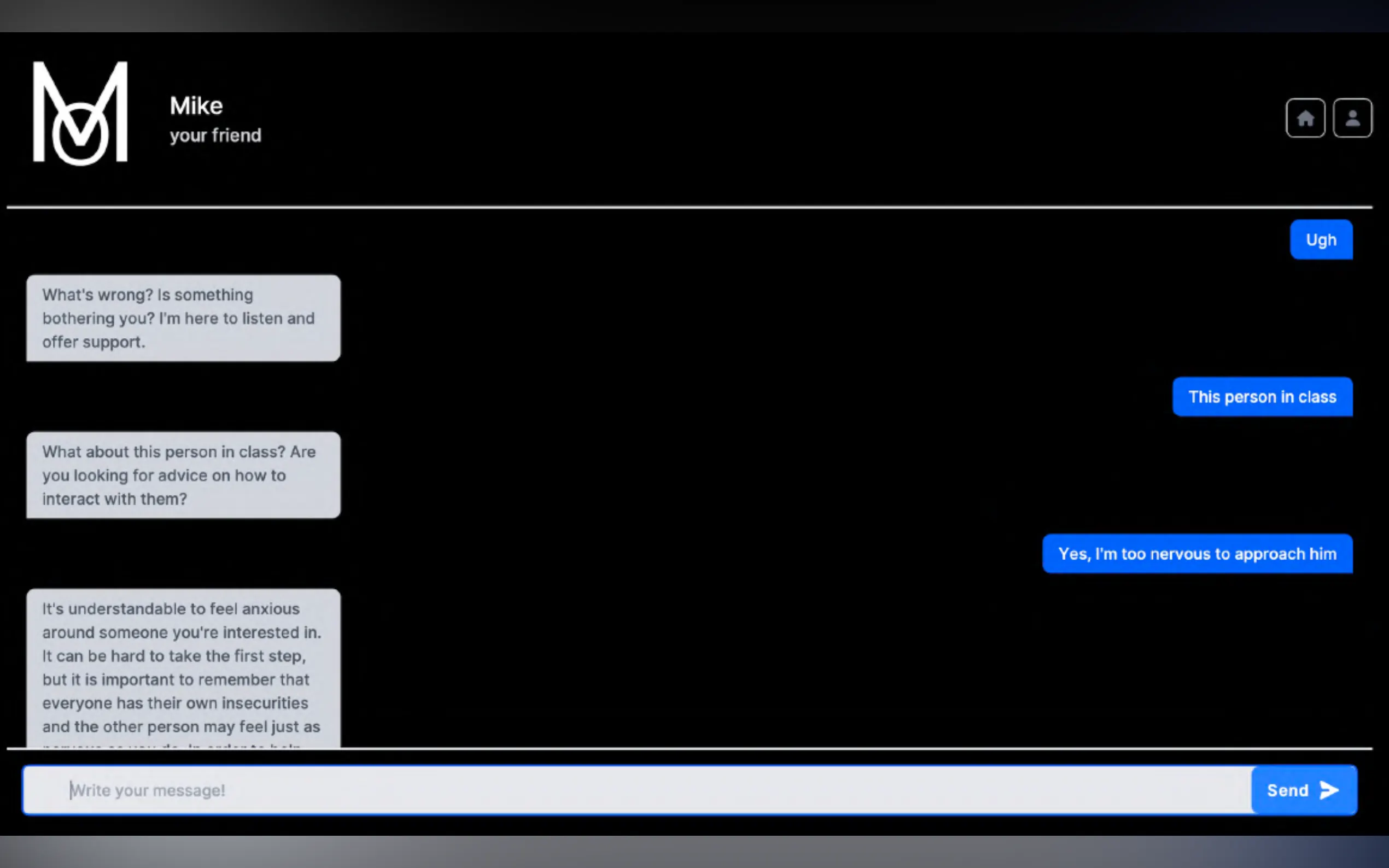Click the home icon button

(x=1305, y=118)
